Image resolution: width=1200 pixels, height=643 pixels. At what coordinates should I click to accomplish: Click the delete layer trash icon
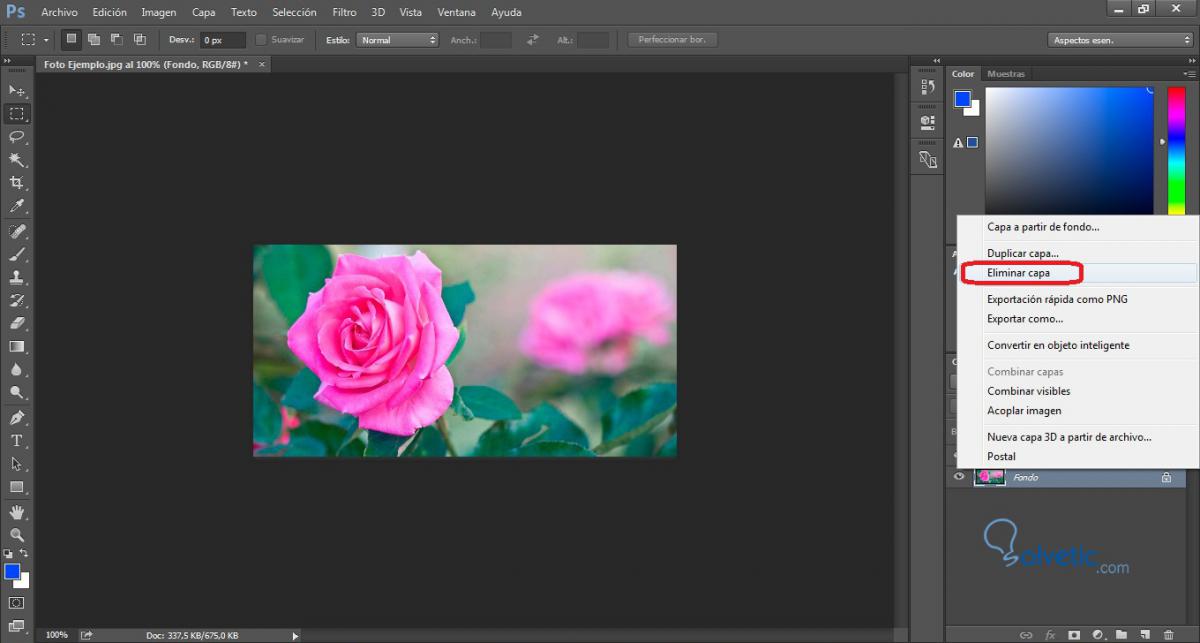[x=1168, y=634]
